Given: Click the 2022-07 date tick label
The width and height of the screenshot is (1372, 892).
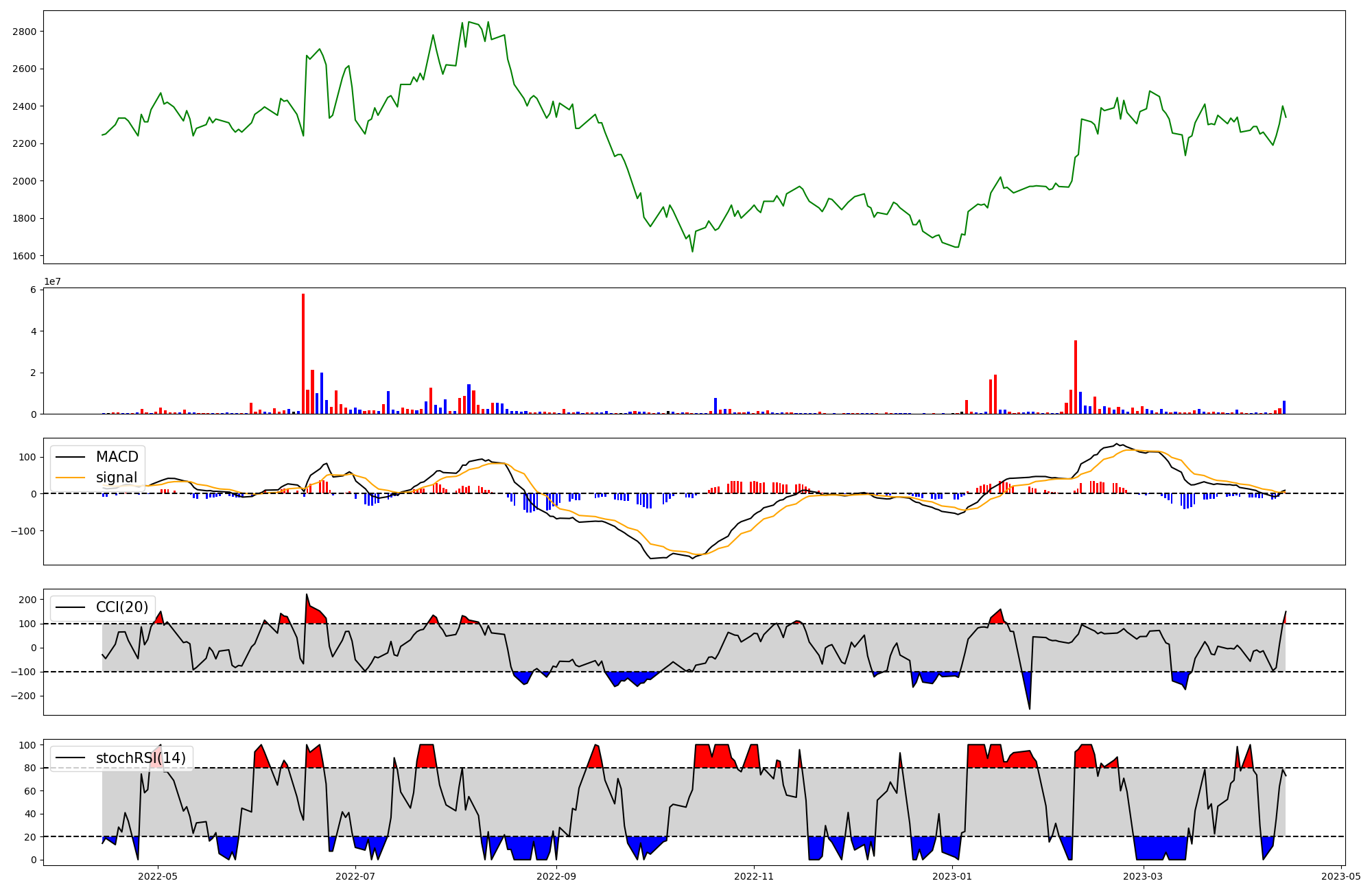Looking at the screenshot, I should (x=355, y=876).
